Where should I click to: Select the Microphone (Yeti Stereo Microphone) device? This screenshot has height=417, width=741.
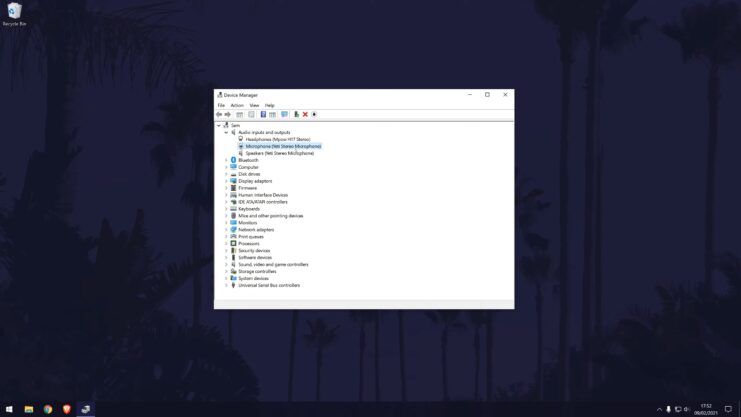click(283, 147)
